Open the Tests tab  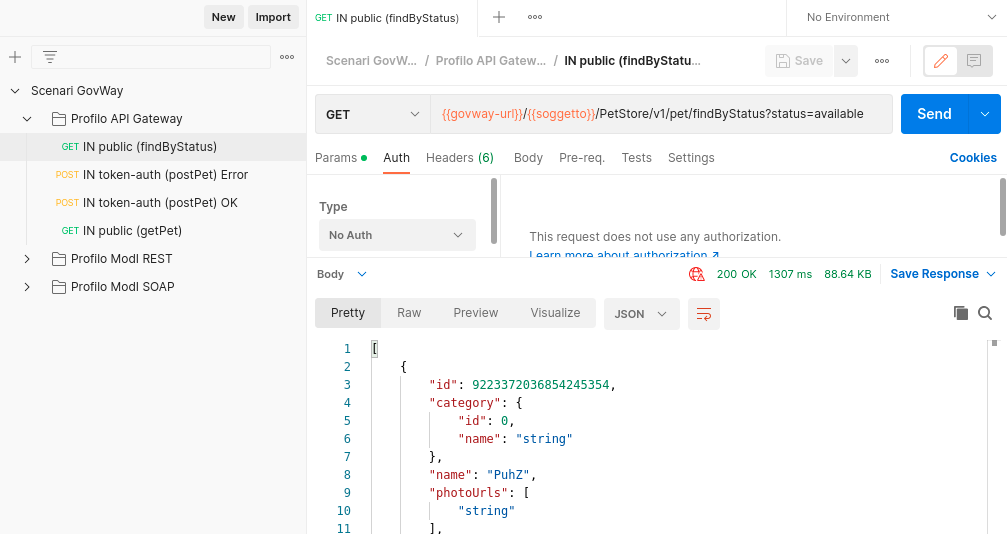(x=636, y=158)
